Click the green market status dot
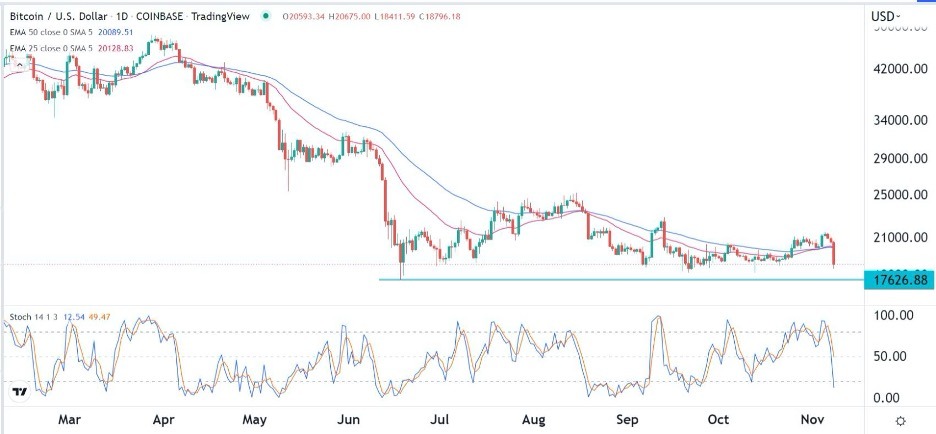The image size is (936, 434). tap(264, 16)
